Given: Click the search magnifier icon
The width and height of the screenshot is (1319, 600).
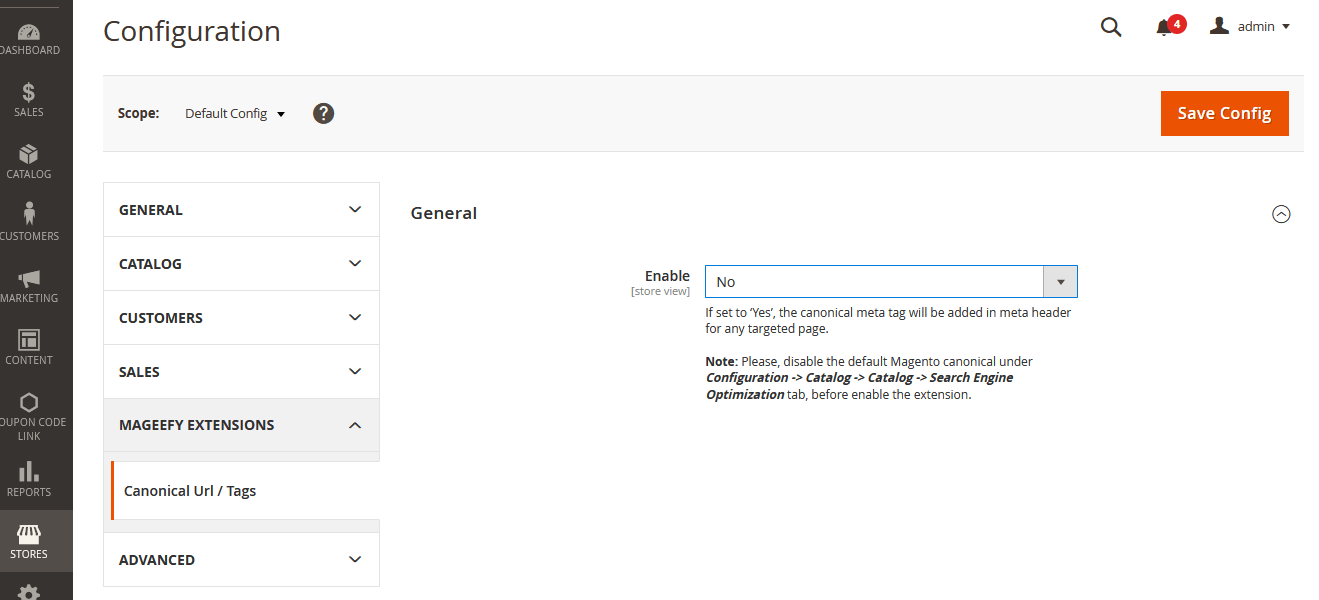Looking at the screenshot, I should coord(1111,27).
